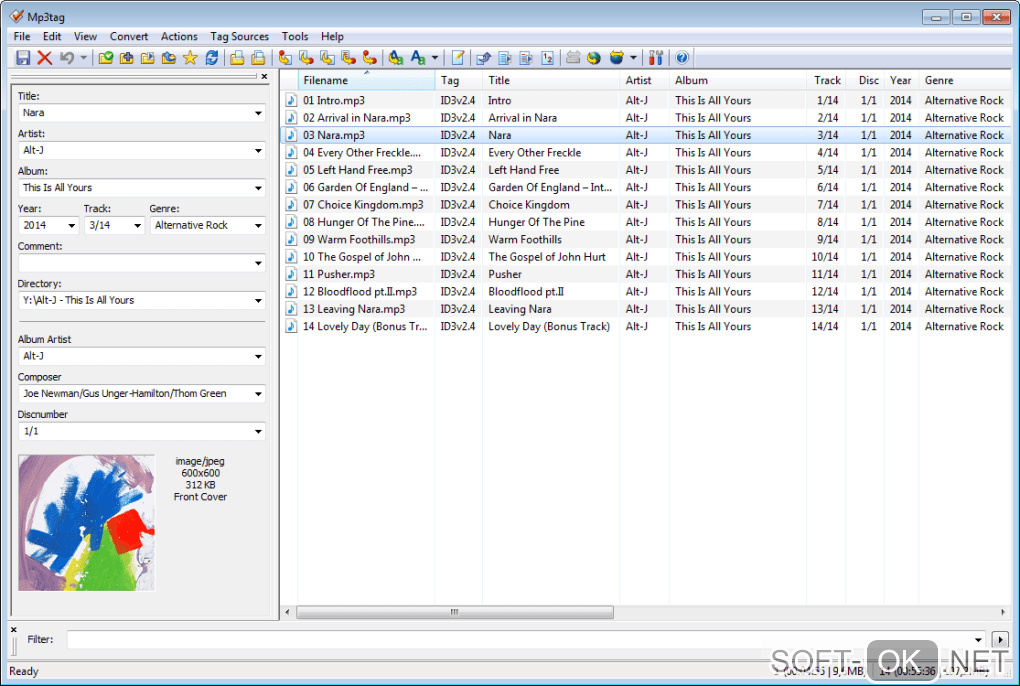The width and height of the screenshot is (1020, 686).
Task: Open the Undo history dropdown arrow
Action: 83,58
